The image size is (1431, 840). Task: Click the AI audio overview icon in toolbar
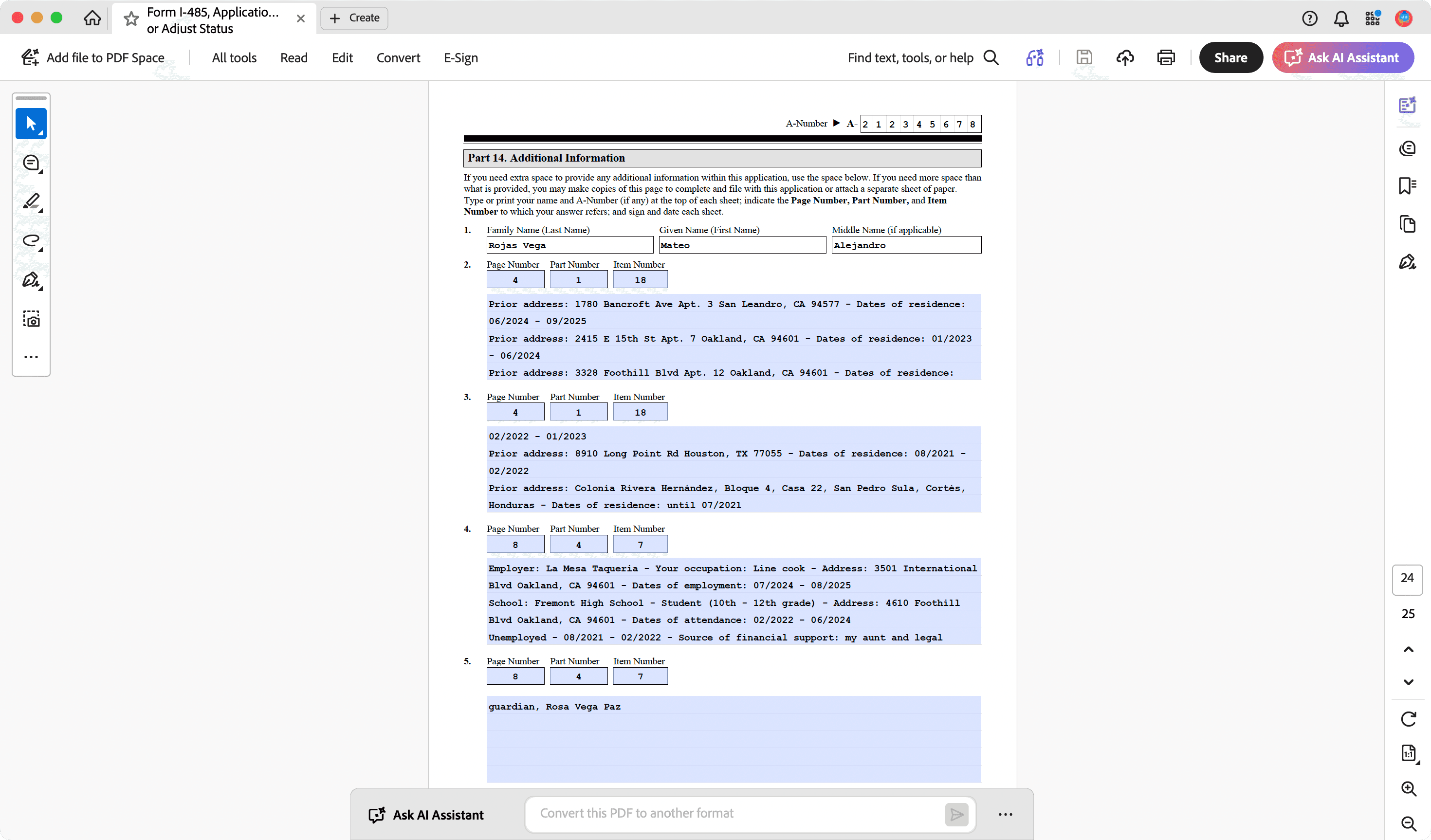pos(1035,57)
